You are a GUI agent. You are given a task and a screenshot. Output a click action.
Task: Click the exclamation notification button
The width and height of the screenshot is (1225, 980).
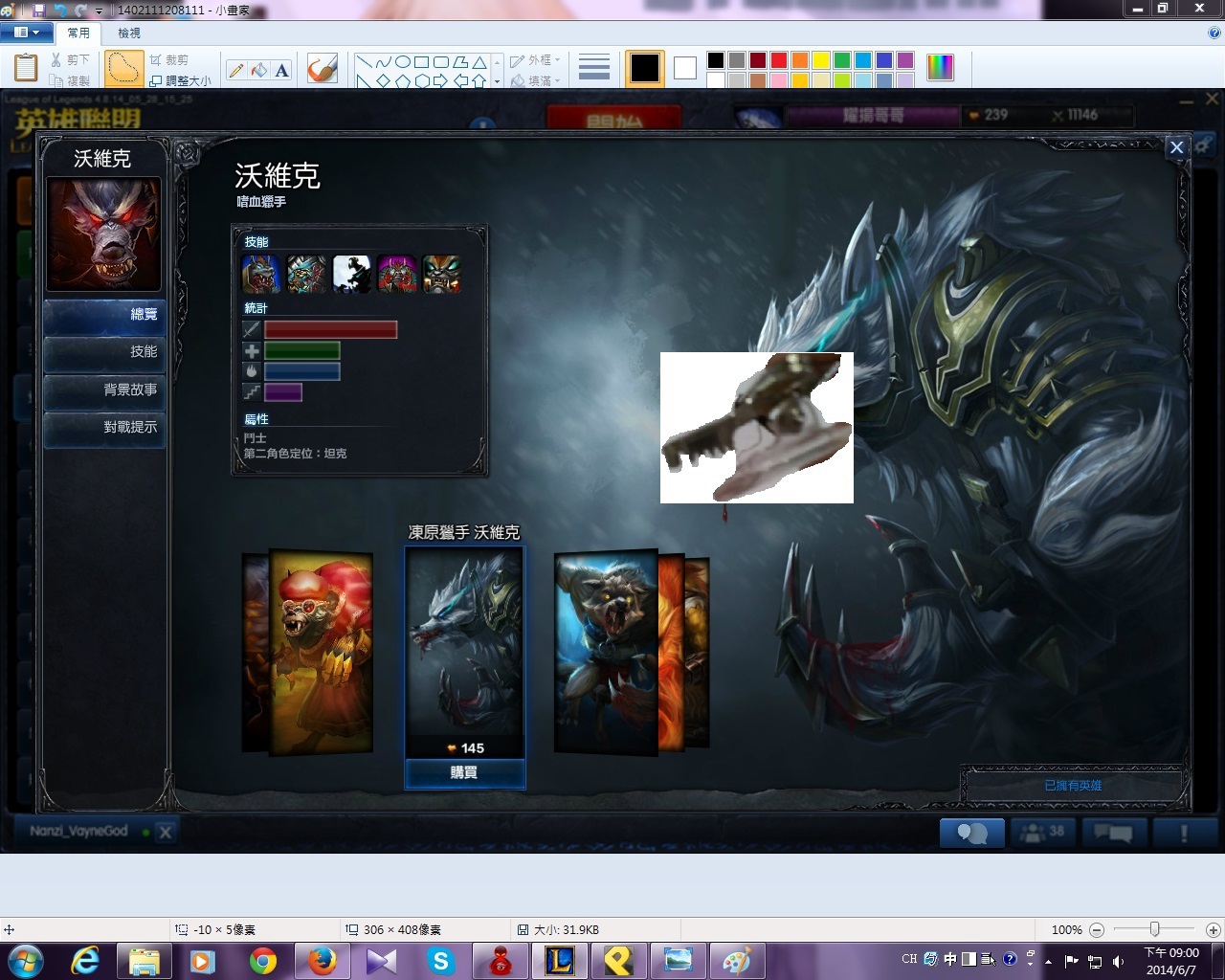coord(1184,833)
